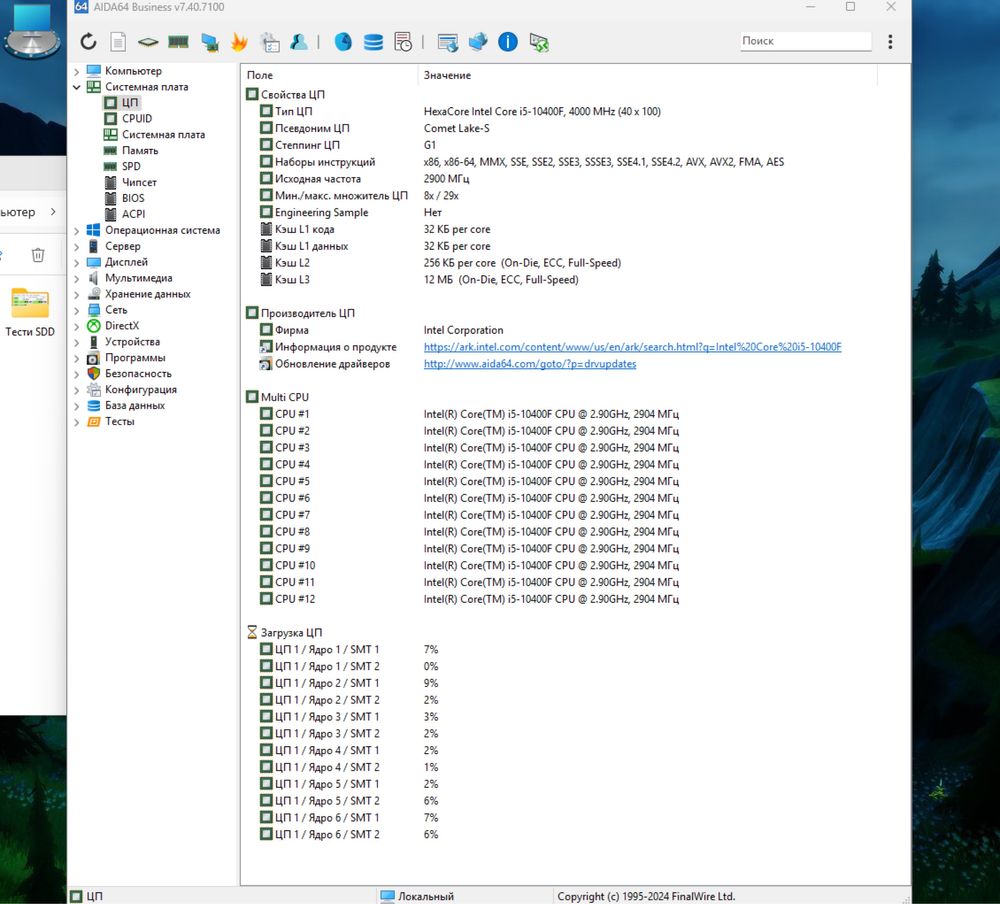1000x904 pixels.
Task: Open the three-dot options menu
Action: click(890, 41)
